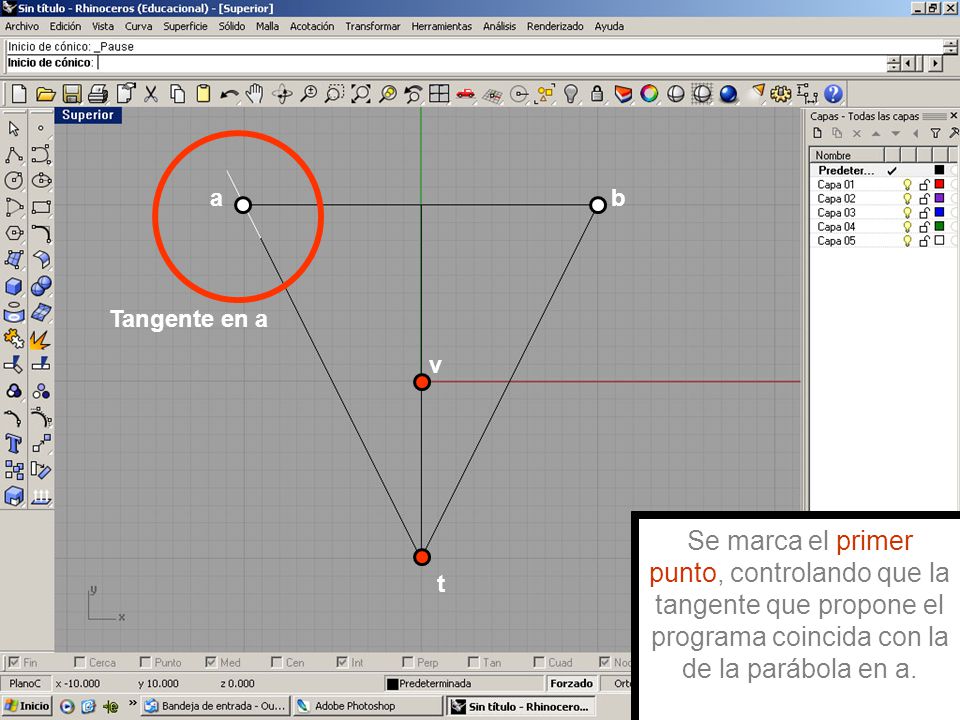Screen dimensions: 960x720
Task: Open the color wheel object properties icon
Action: (x=649, y=94)
